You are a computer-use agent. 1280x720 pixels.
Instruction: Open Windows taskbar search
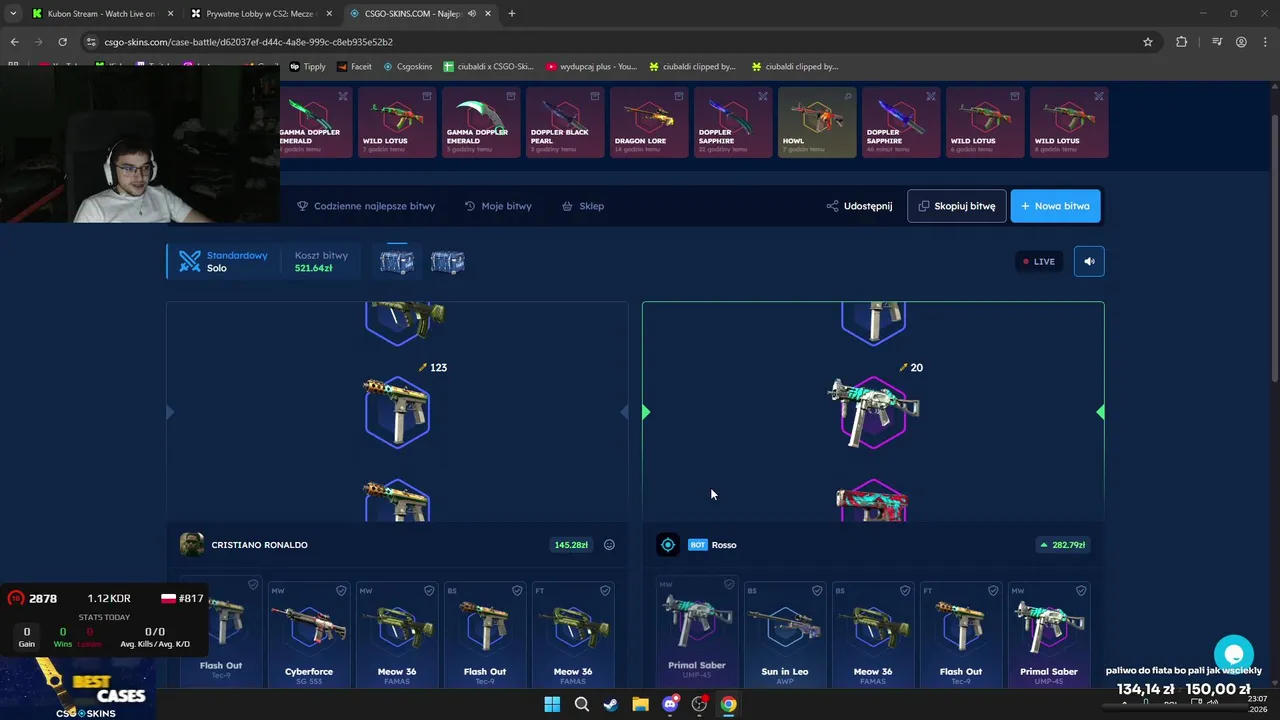coord(581,704)
